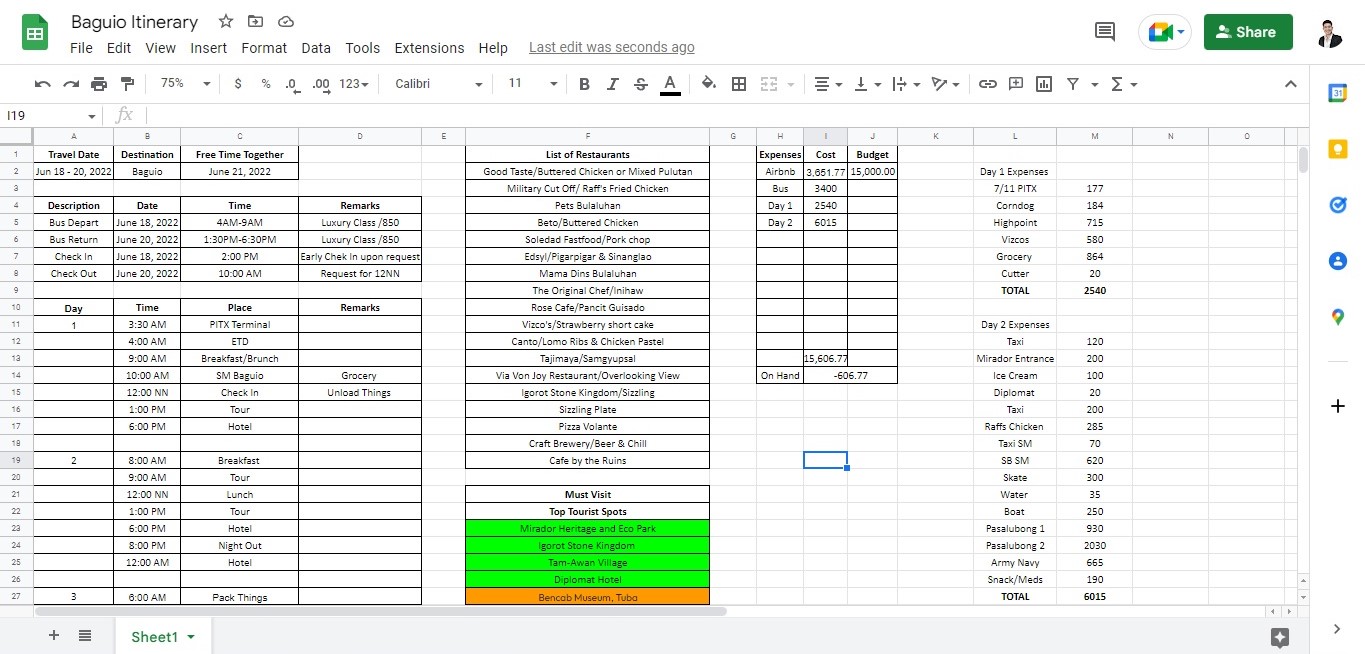1365x654 pixels.
Task: Open the zoom level 75% dropdown
Action: click(x=186, y=84)
